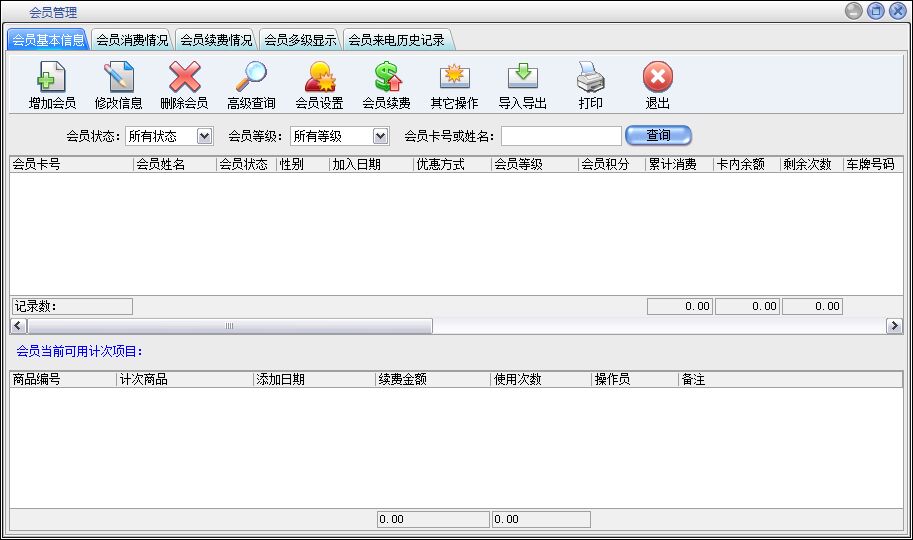
Task: Open Member Settings (会员设置) icon
Action: pyautogui.click(x=319, y=78)
